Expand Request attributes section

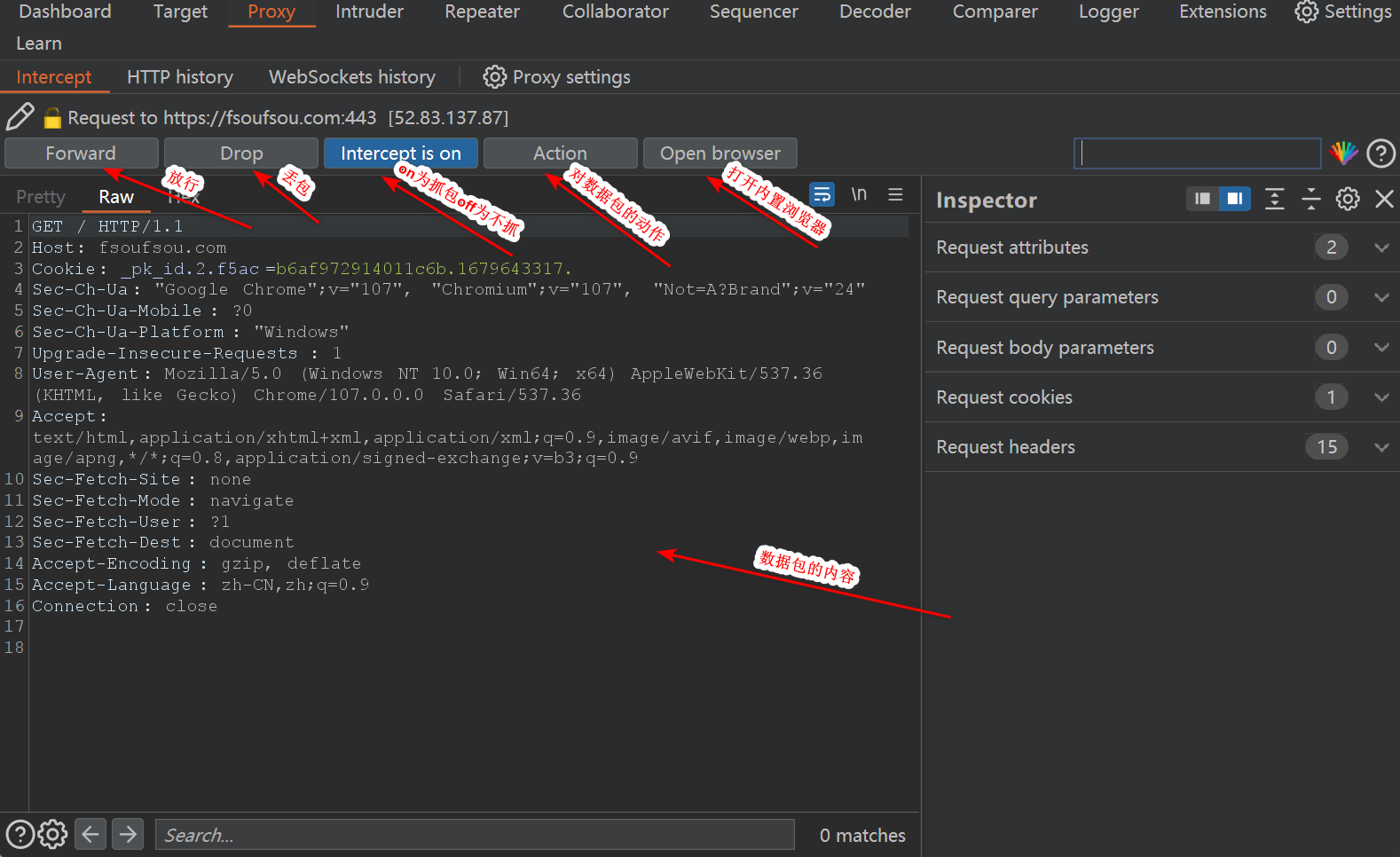tap(1381, 248)
